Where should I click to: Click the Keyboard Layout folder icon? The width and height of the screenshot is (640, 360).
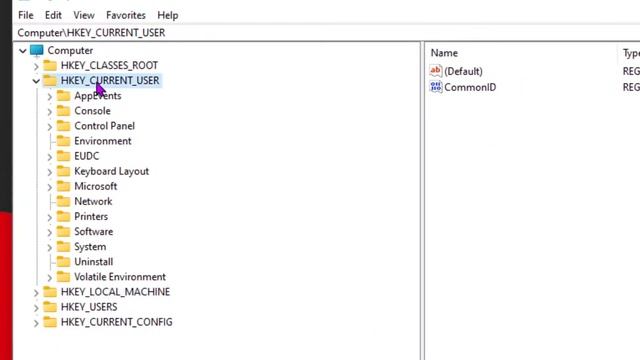tap(63, 171)
